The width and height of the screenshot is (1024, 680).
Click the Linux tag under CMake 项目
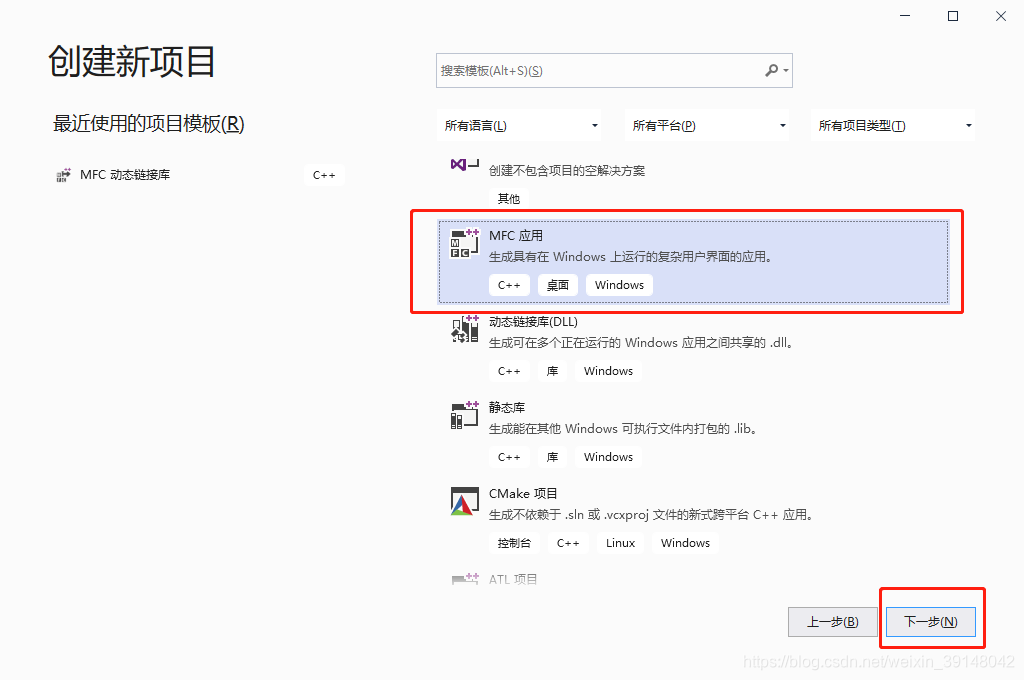[620, 543]
